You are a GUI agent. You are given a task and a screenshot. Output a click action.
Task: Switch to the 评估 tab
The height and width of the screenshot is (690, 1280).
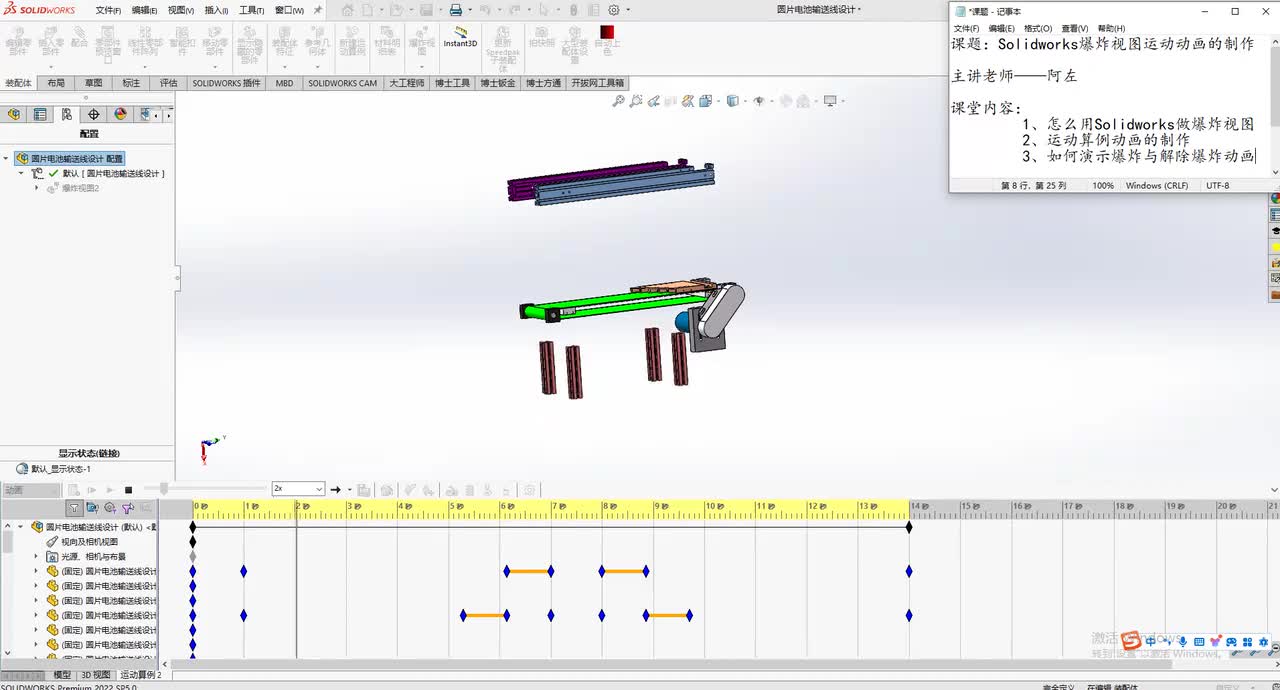(168, 83)
